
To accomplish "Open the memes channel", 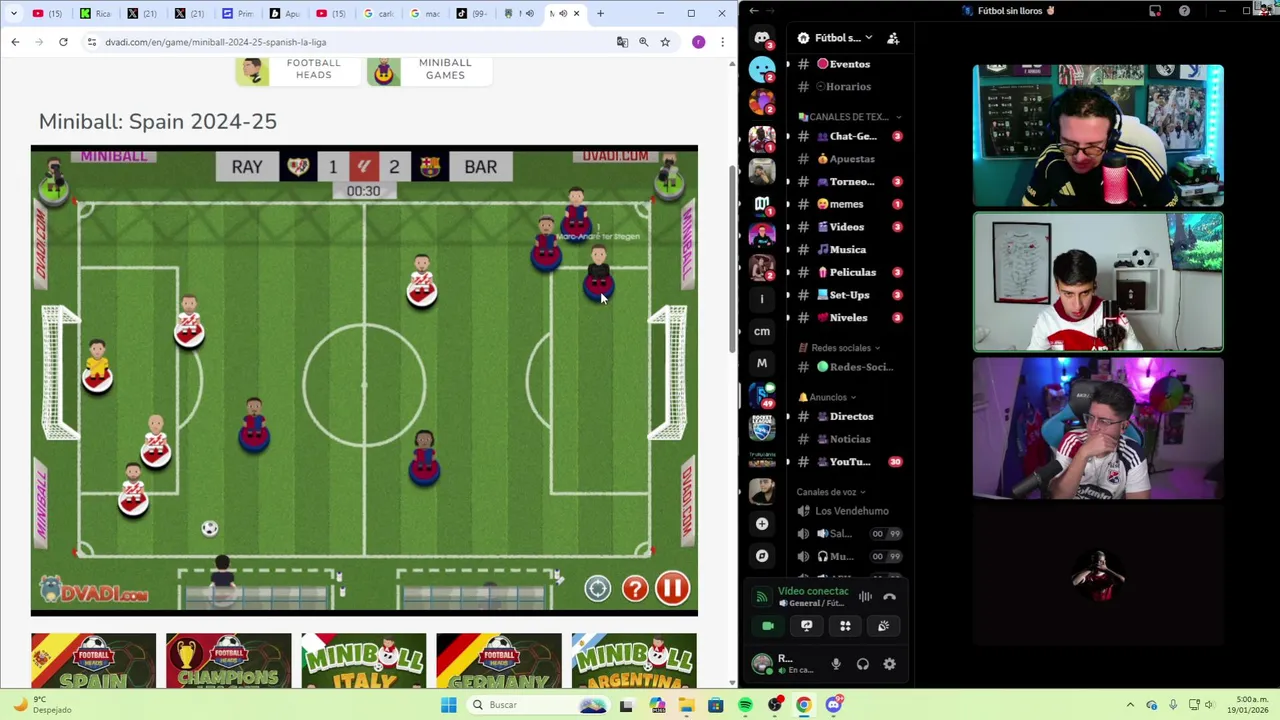I will coord(848,204).
